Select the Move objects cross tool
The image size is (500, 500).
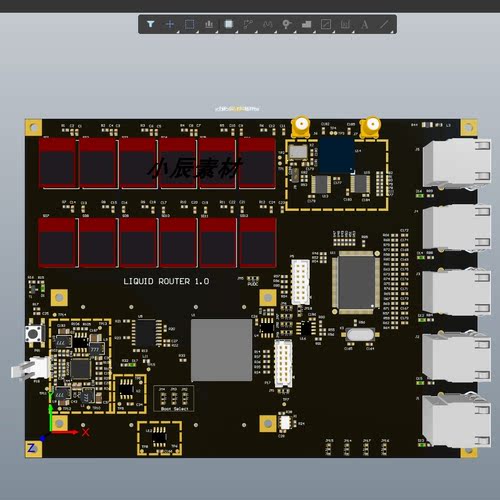click(x=170, y=24)
